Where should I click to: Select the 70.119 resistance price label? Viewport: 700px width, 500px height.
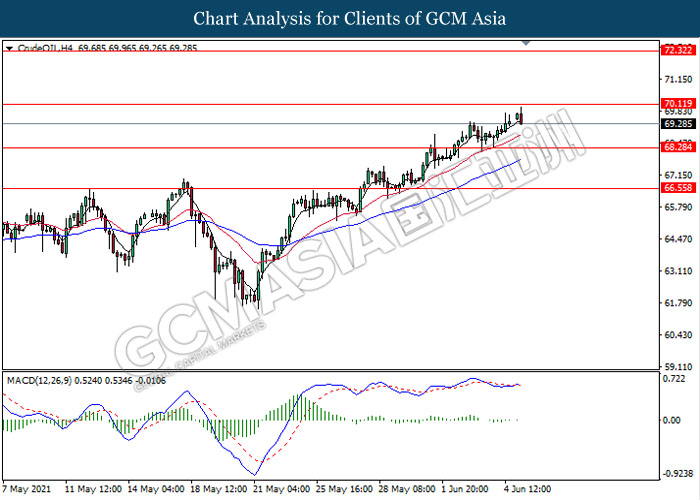click(x=678, y=104)
